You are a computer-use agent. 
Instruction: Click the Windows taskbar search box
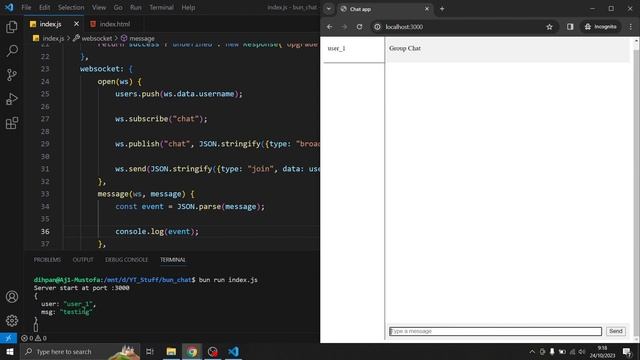pos(80,351)
